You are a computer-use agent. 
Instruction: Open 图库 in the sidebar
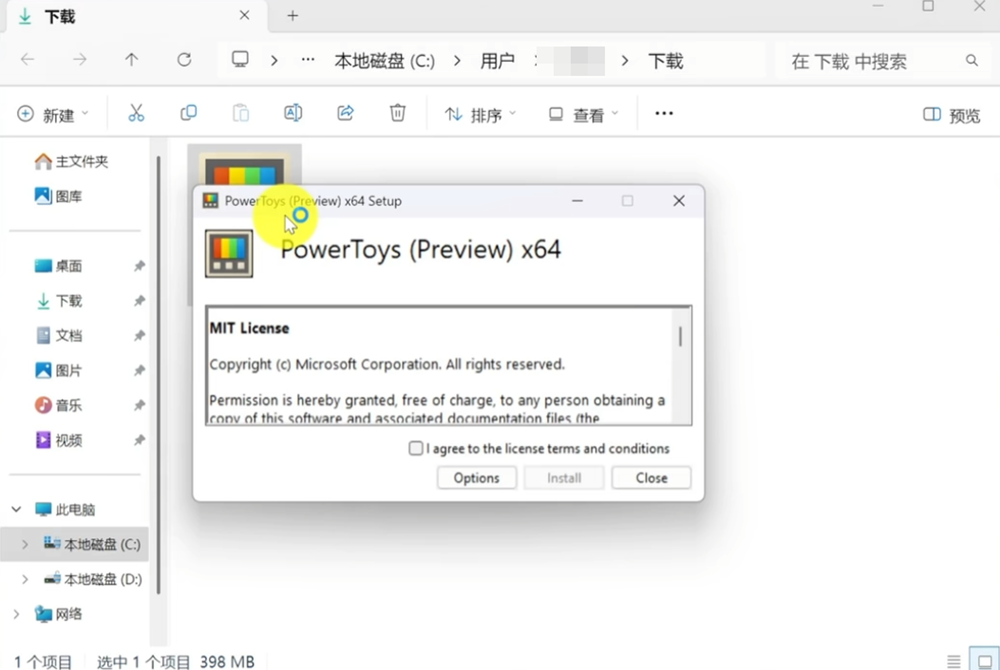(x=59, y=196)
